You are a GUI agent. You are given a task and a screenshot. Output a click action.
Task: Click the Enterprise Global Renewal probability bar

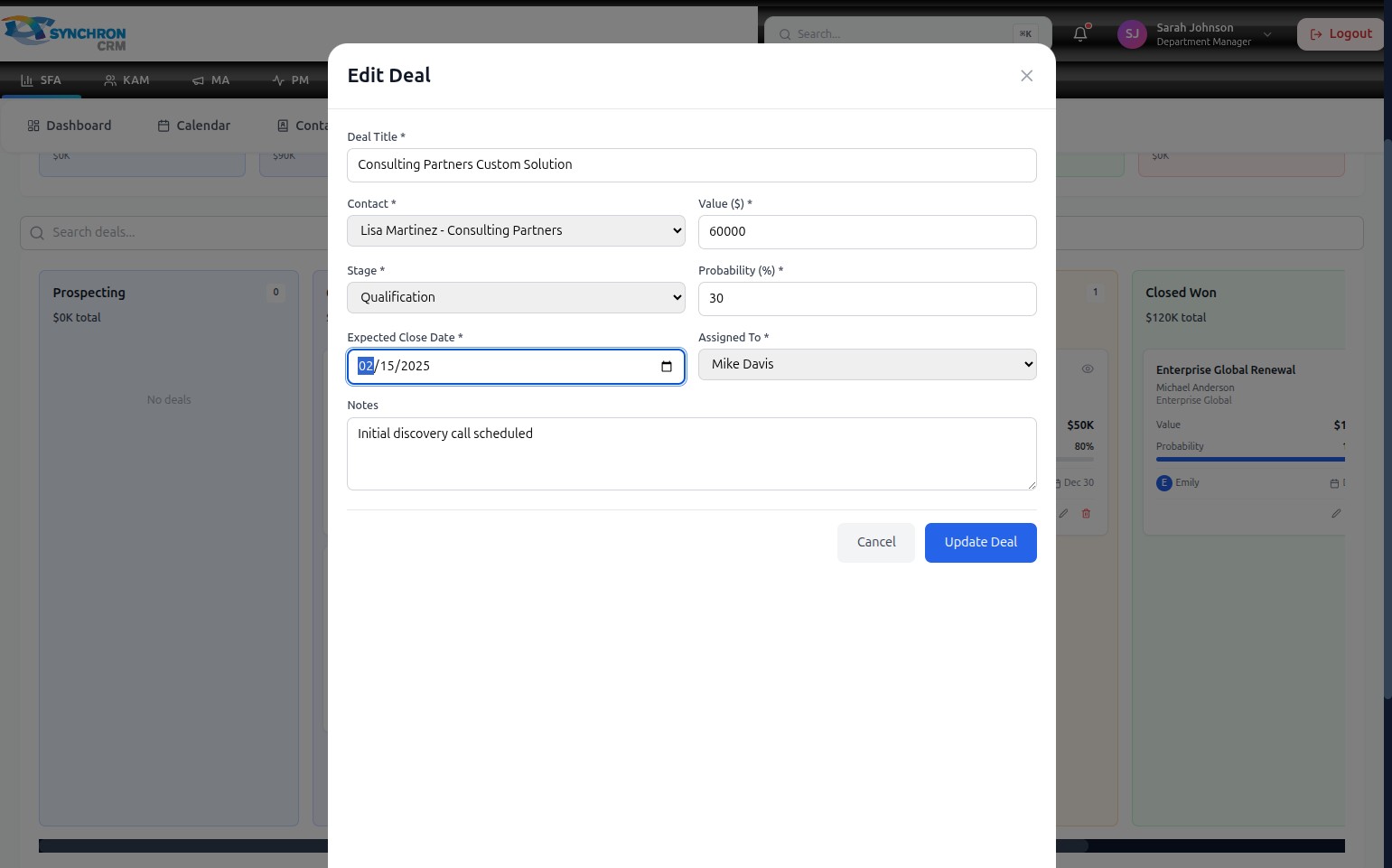pos(1250,460)
